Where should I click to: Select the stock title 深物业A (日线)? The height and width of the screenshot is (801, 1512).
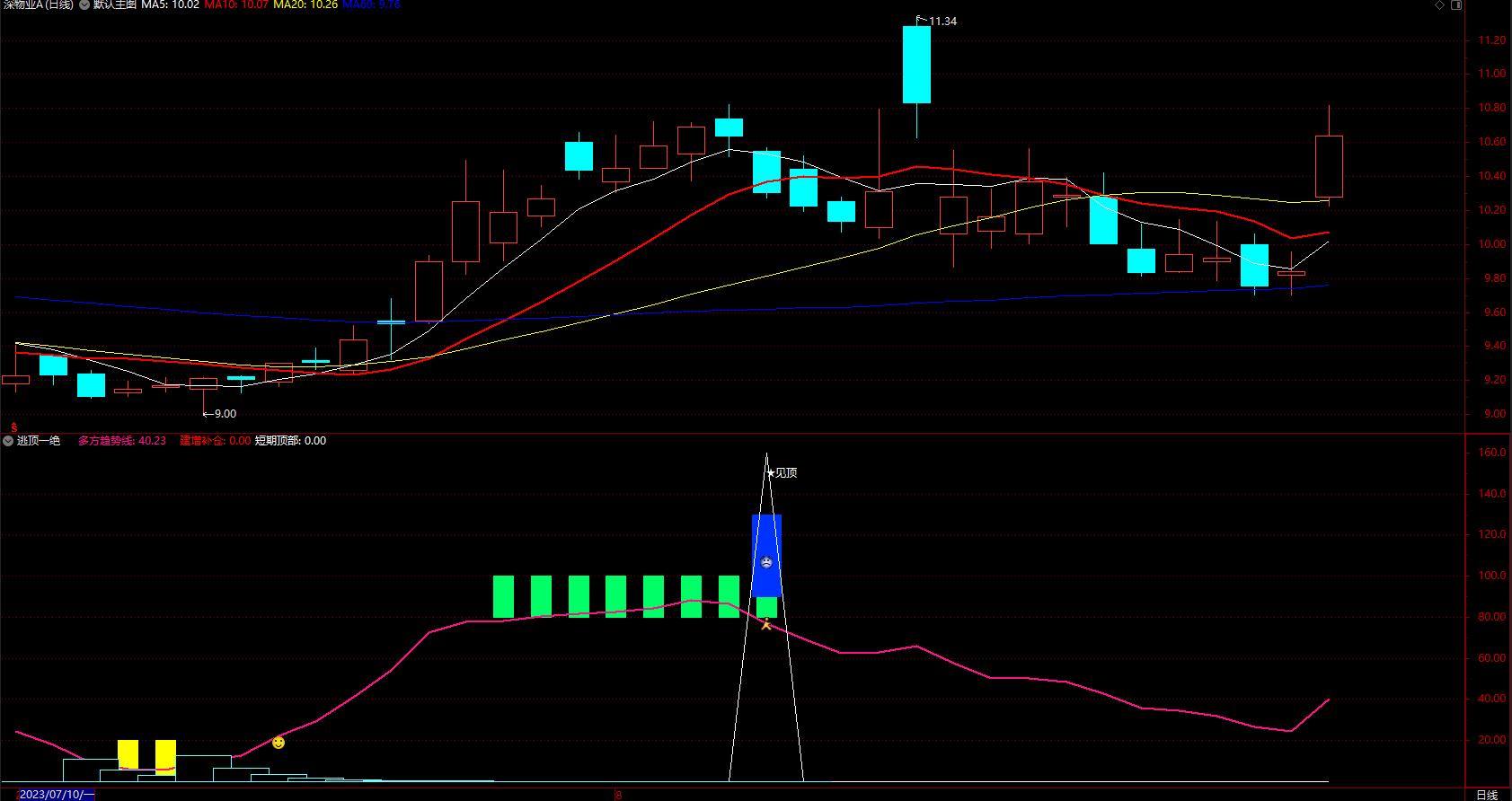(38, 4)
